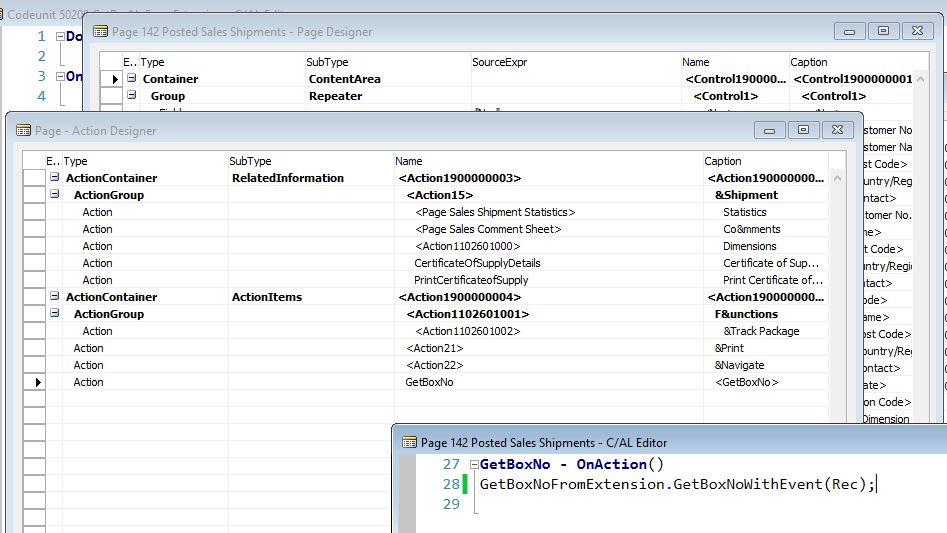This screenshot has width=947, height=533.
Task: Click code line 28 in C/AL Editor
Action: (677, 484)
